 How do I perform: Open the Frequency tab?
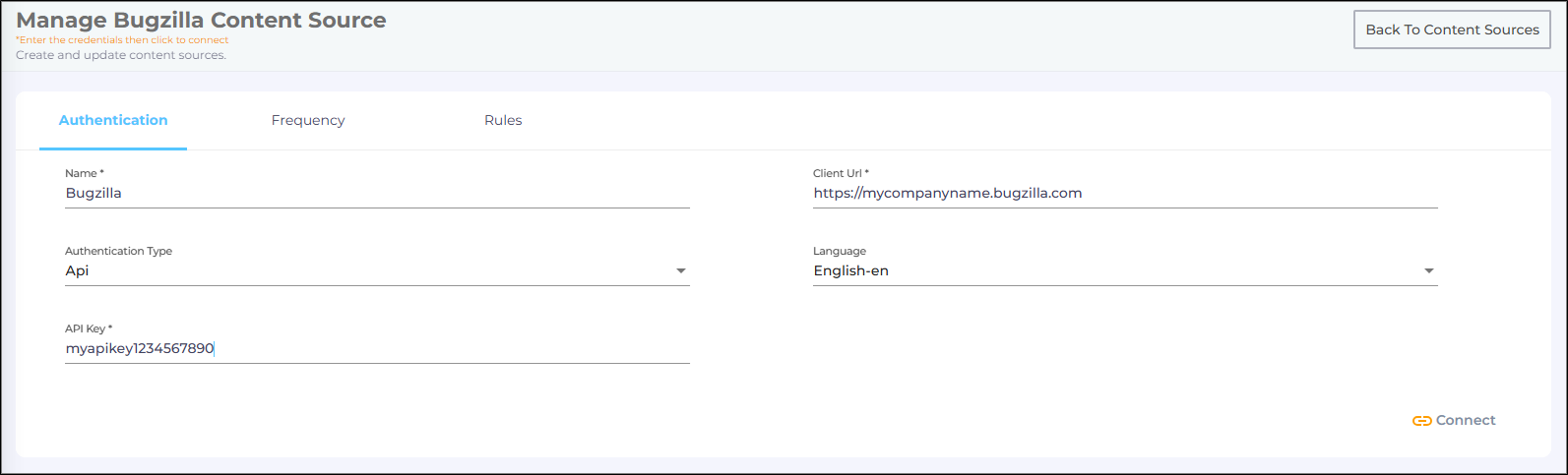308,120
